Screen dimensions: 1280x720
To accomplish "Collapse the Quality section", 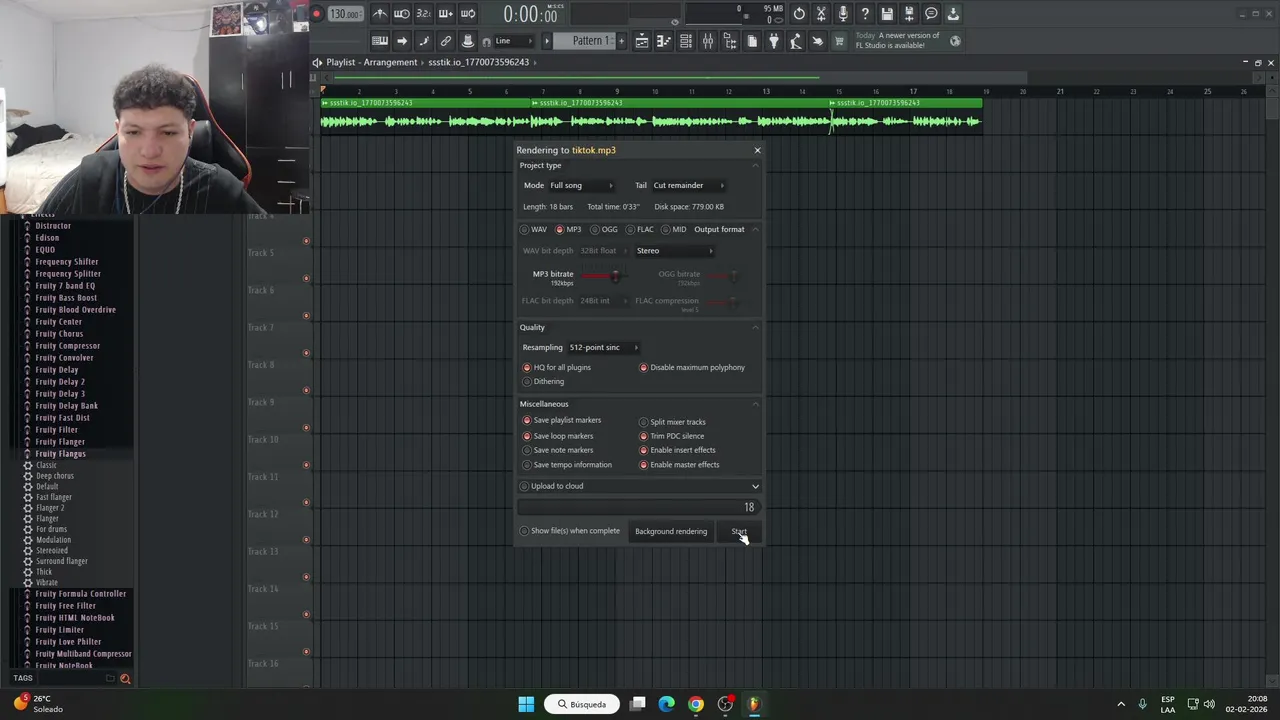I will pyautogui.click(x=755, y=327).
